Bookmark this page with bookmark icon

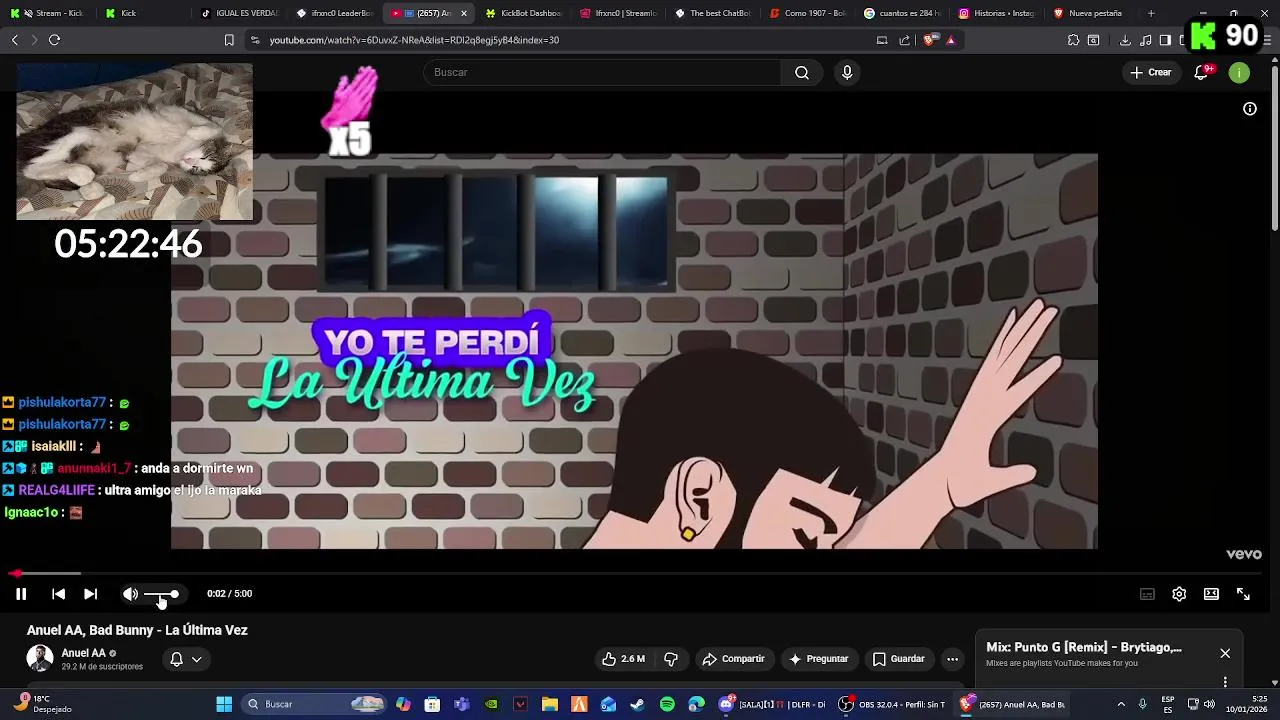coord(229,40)
